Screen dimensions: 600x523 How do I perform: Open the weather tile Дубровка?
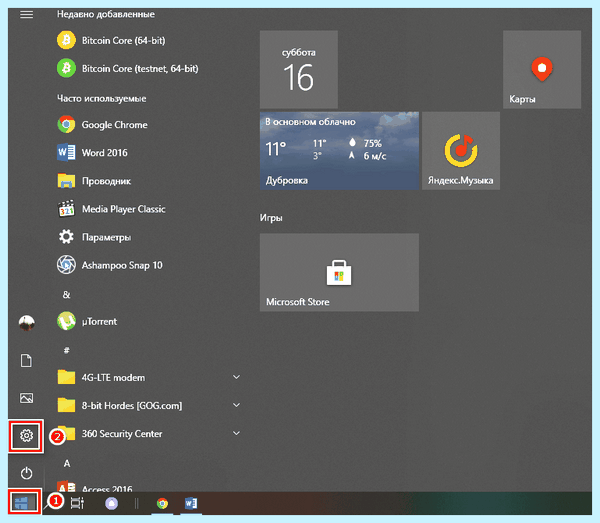click(x=339, y=150)
